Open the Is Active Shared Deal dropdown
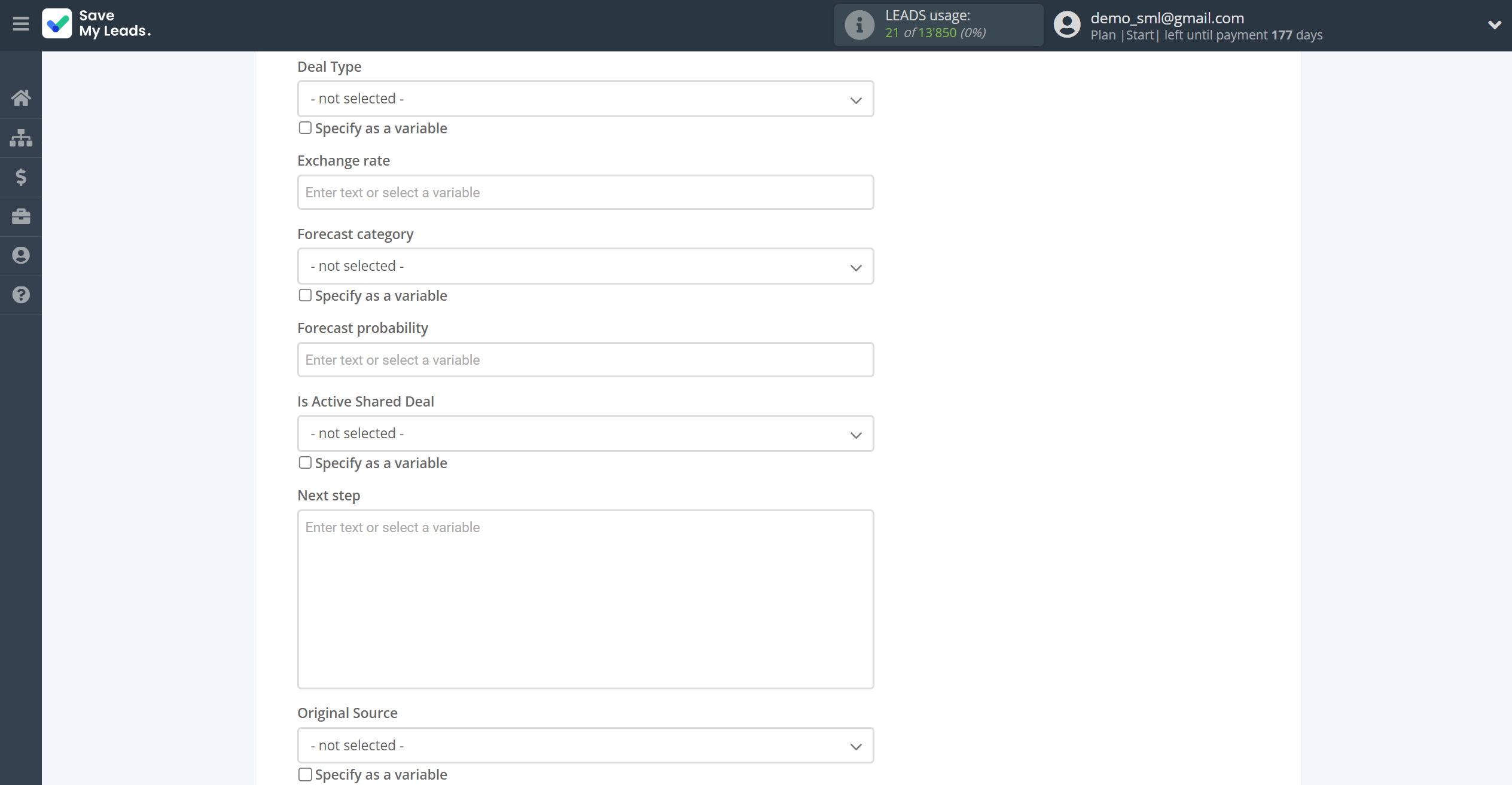This screenshot has width=1512, height=785. point(586,433)
